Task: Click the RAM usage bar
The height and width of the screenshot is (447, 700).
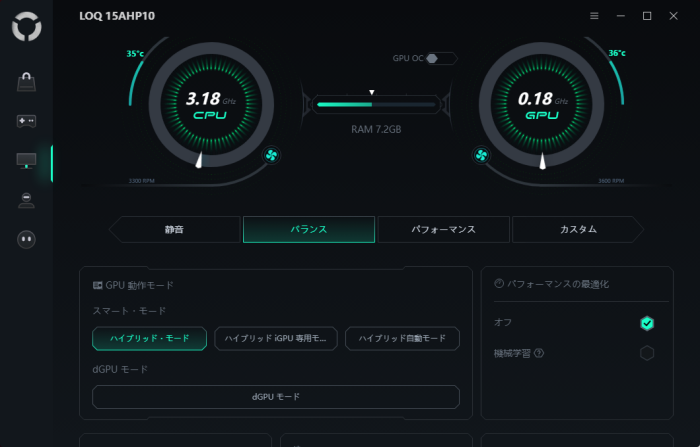Action: pyautogui.click(x=376, y=104)
